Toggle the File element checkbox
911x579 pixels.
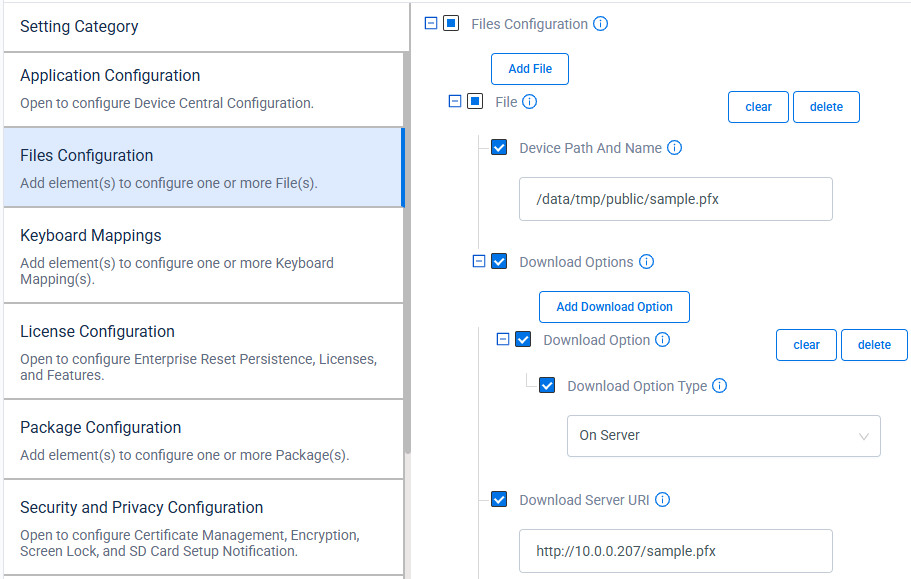475,102
